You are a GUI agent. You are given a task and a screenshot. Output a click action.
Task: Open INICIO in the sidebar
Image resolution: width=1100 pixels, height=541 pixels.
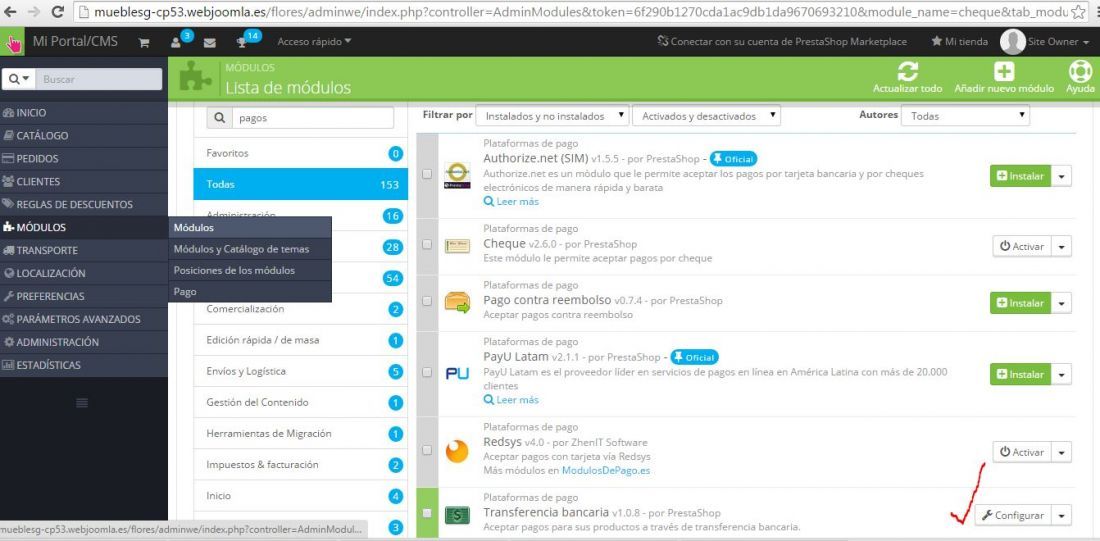coord(84,112)
